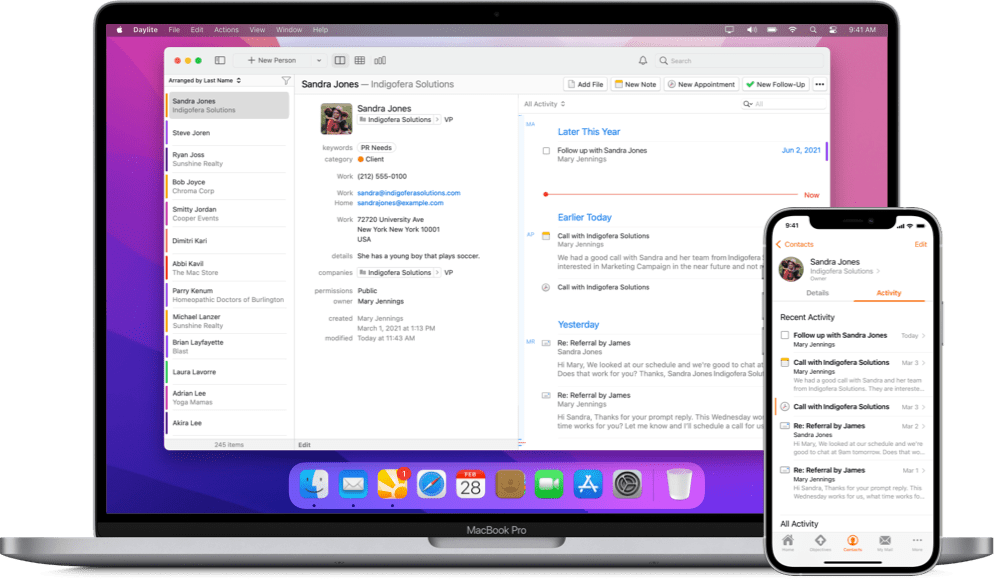Image resolution: width=994 pixels, height=580 pixels.
Task: Open the Trash in the Dock
Action: (x=679, y=485)
